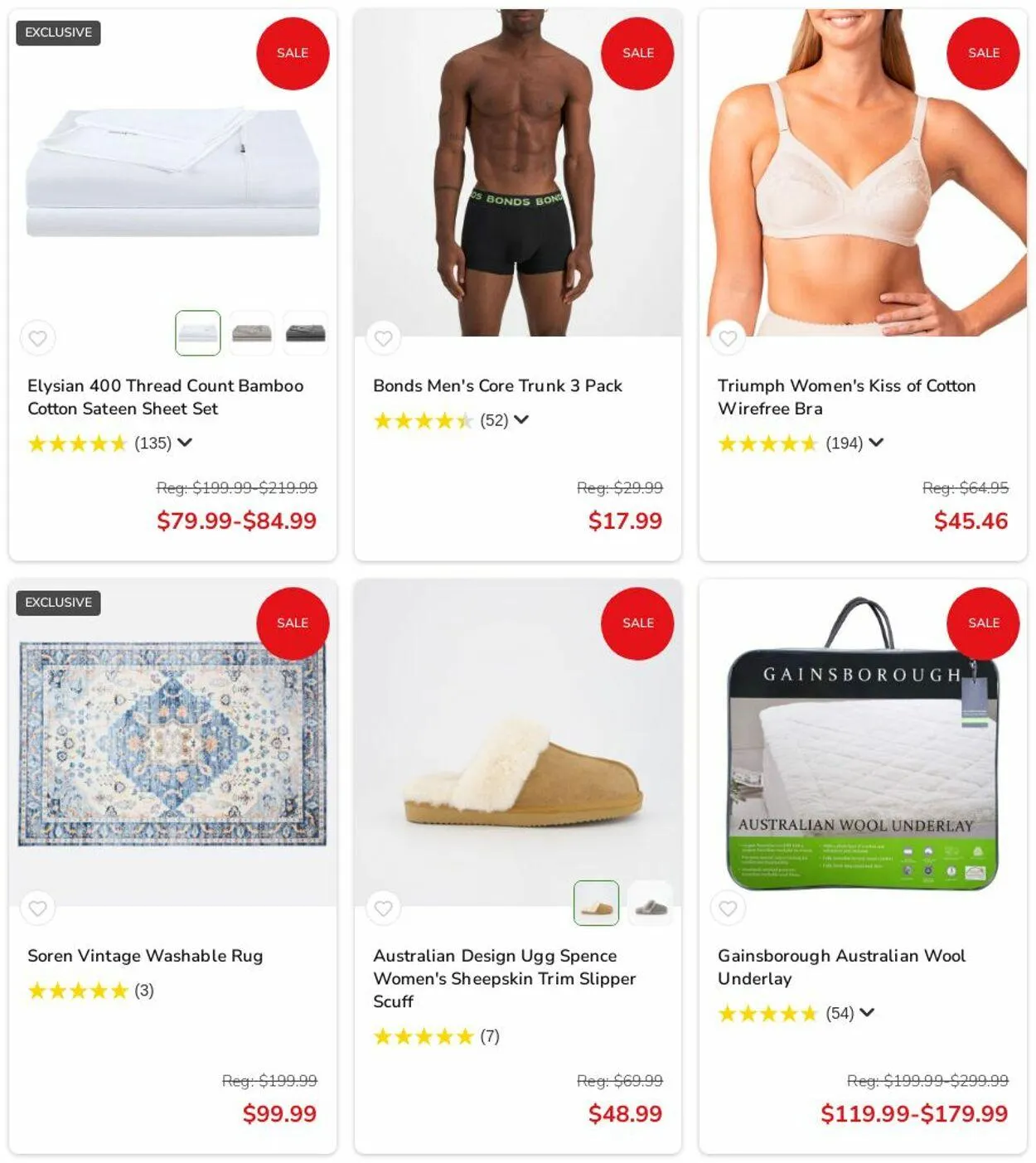
Task: Choose grey sheet set color option
Action: coord(252,333)
